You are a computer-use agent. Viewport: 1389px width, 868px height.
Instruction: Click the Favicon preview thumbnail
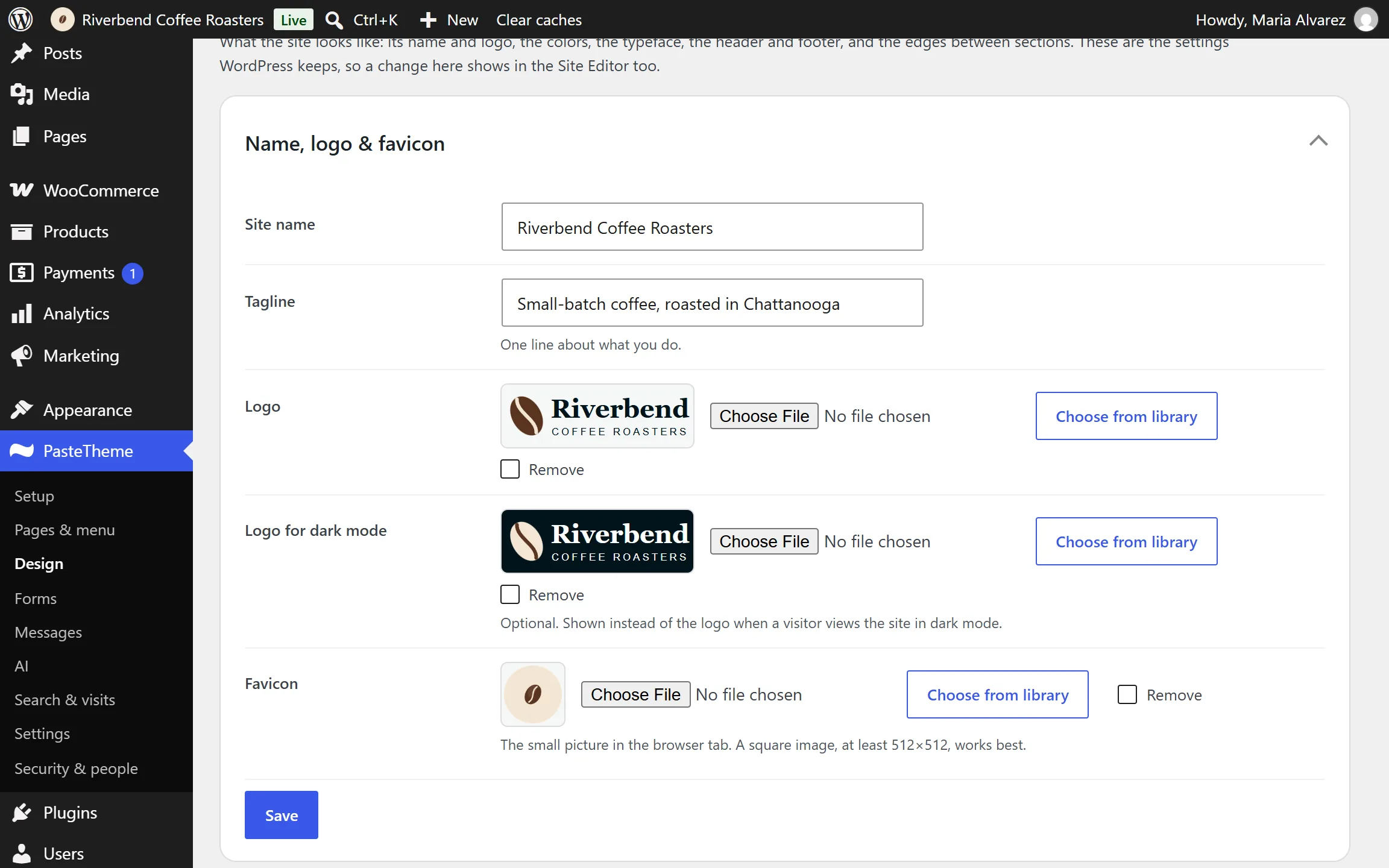[x=533, y=694]
